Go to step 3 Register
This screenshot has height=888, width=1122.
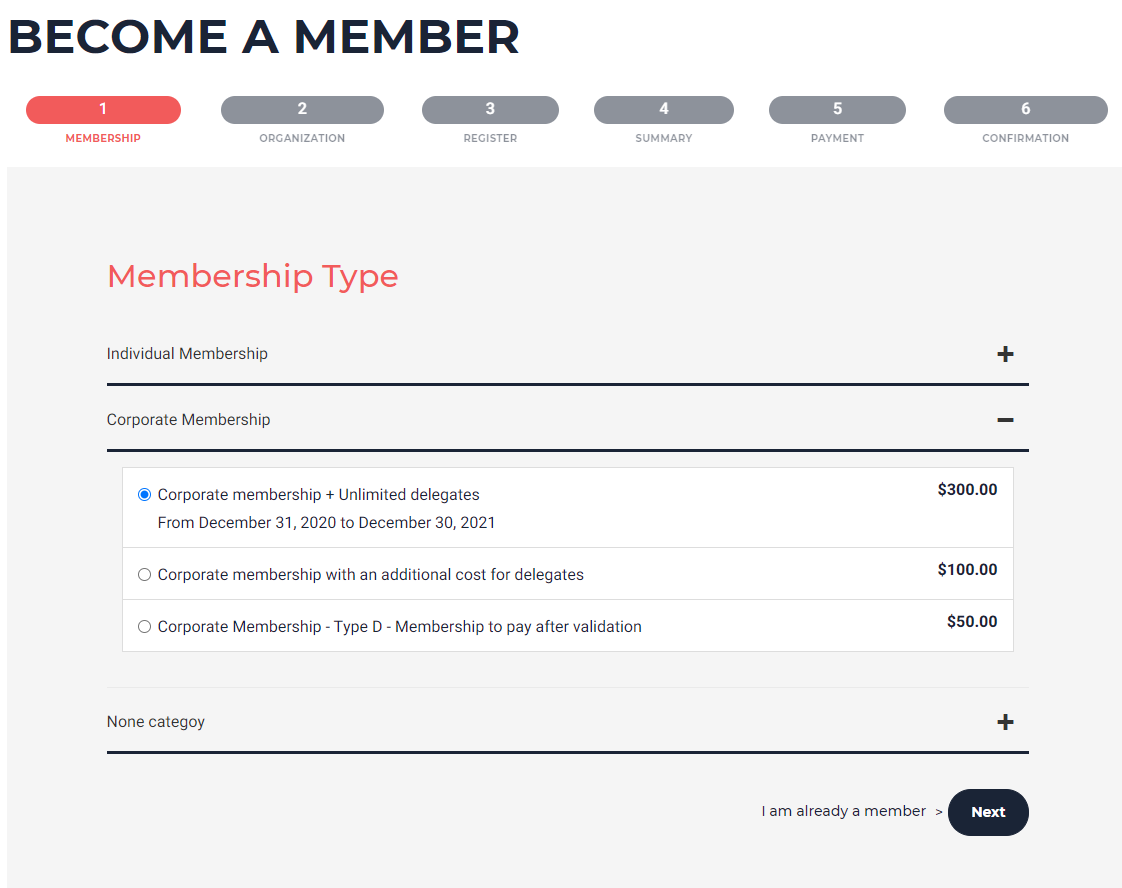click(x=490, y=110)
